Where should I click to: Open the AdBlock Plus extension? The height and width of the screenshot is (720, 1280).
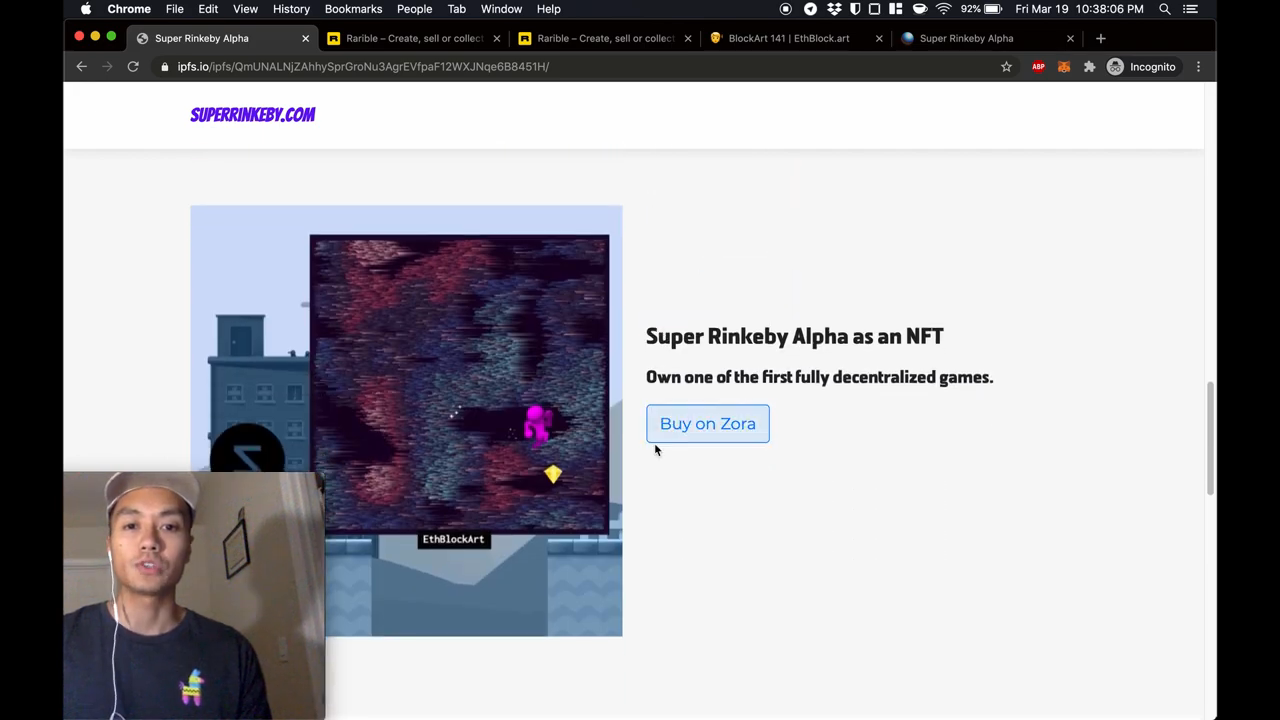point(1038,66)
